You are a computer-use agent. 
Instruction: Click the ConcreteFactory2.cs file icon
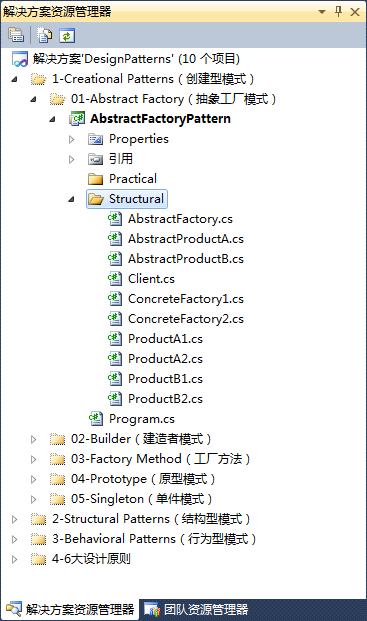click(x=115, y=319)
